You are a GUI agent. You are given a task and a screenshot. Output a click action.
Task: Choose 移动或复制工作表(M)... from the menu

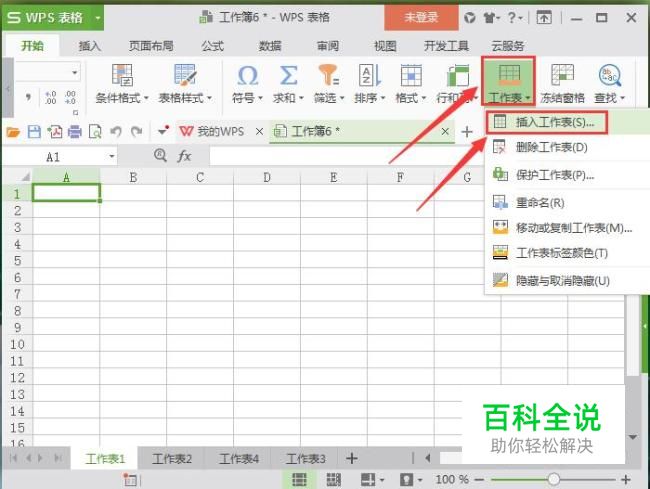pos(568,228)
